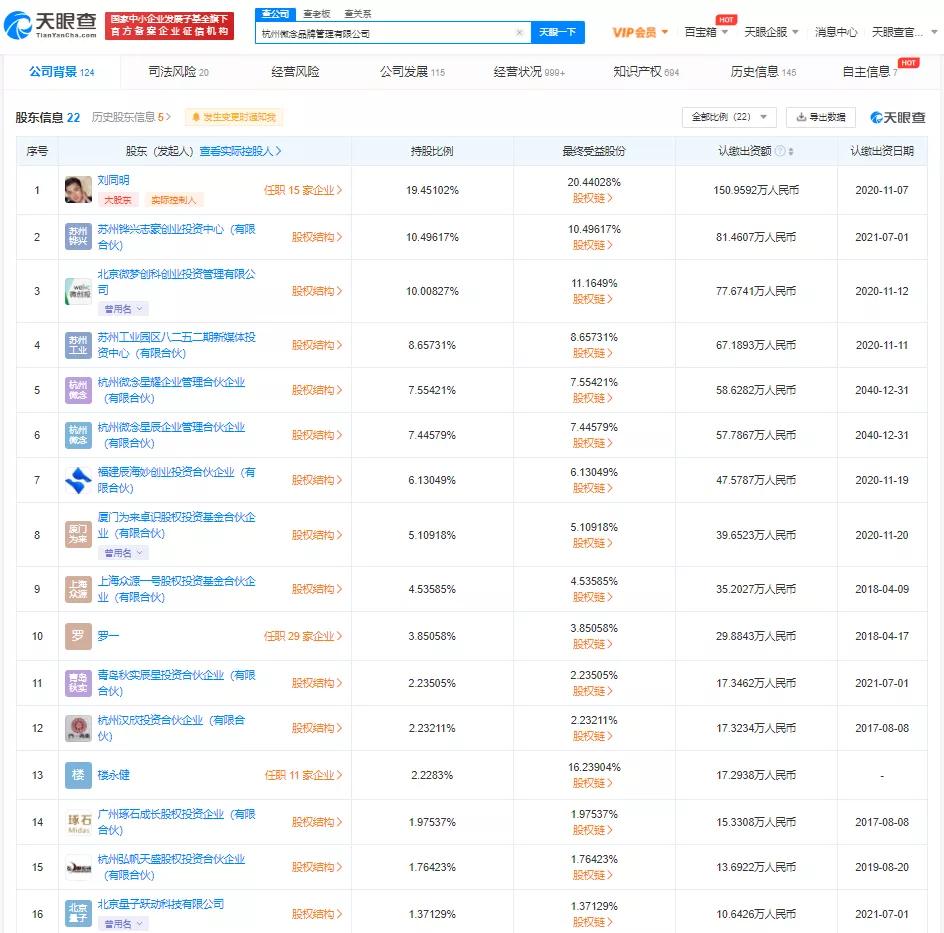The height and width of the screenshot is (933, 944).
Task: Open the 全部比例(22) filter dropdown
Action: click(728, 117)
